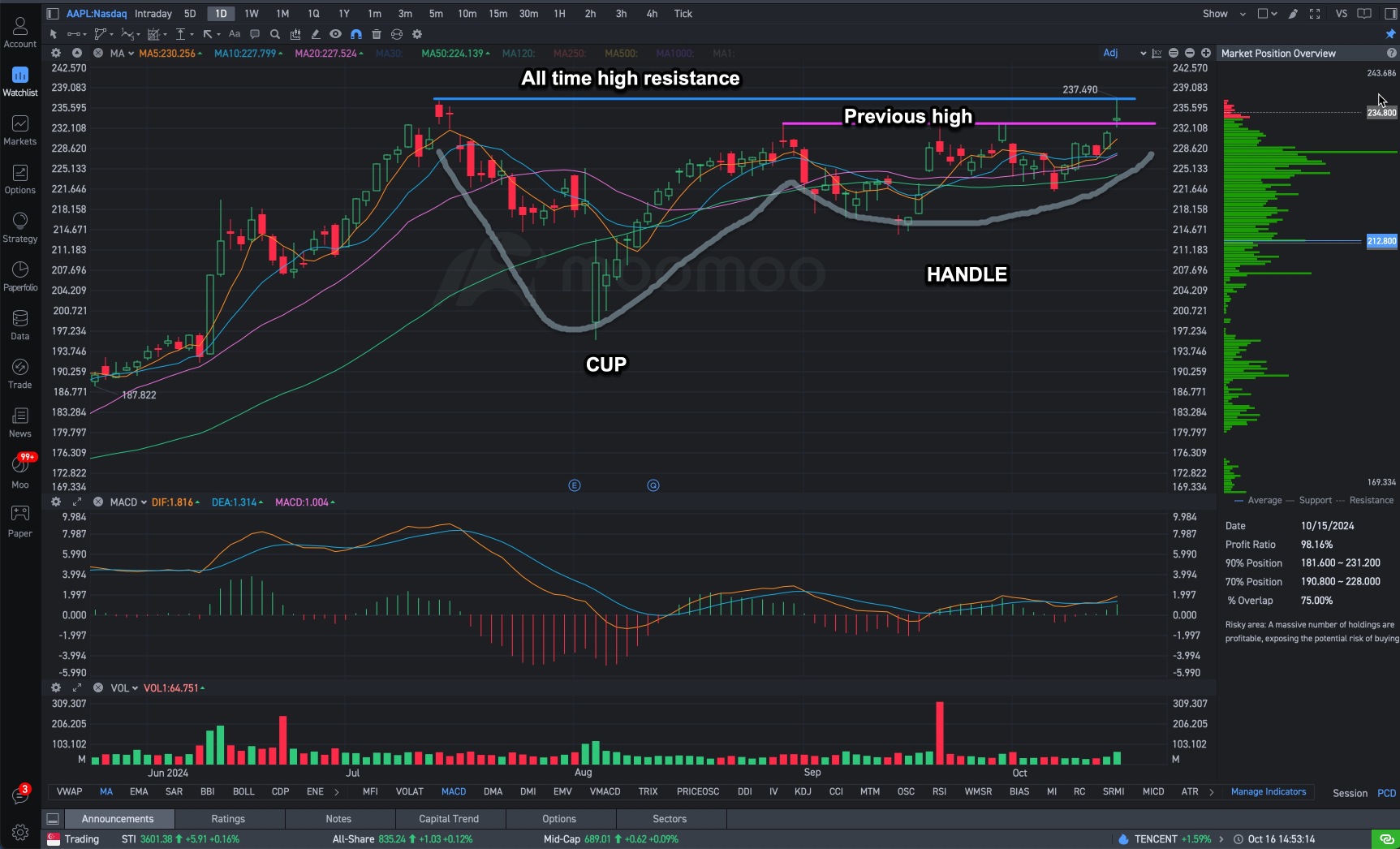
Task: Select the Tick timeframe
Action: pos(683,14)
